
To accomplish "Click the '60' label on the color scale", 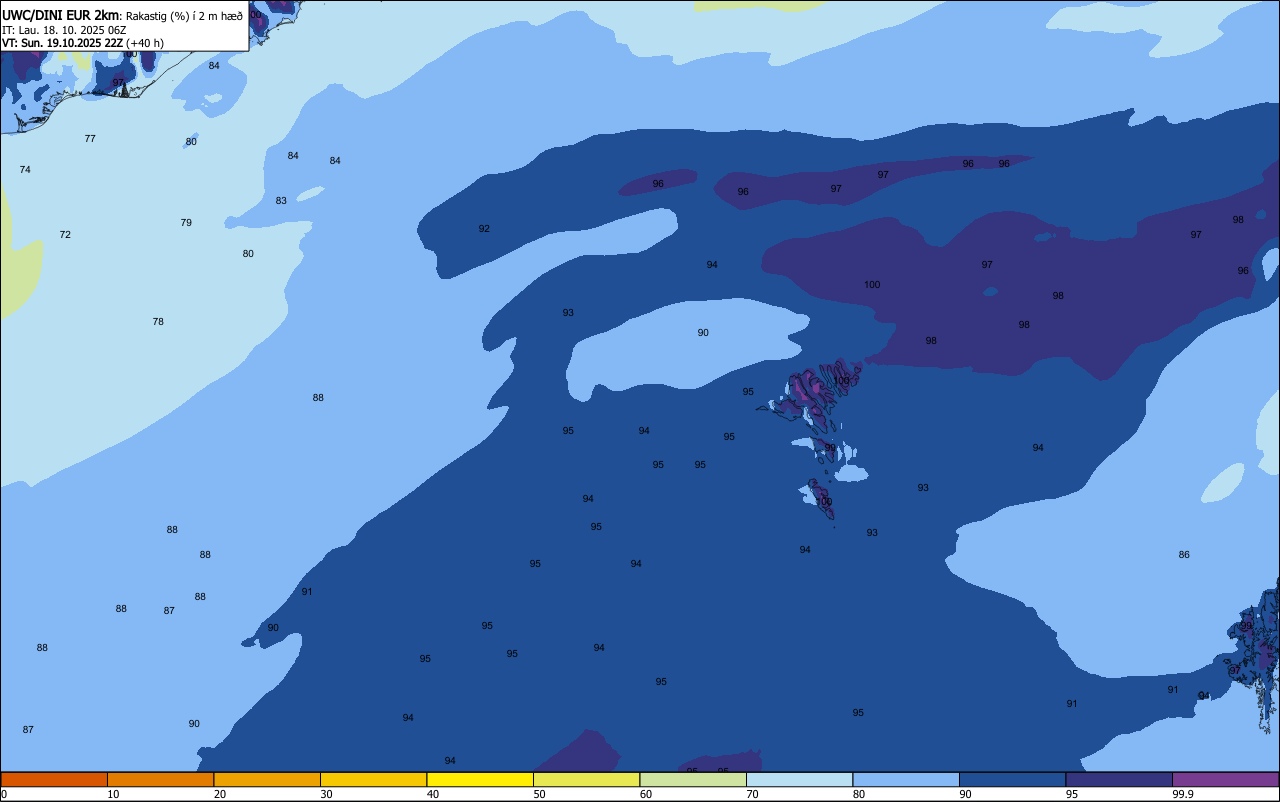I will tap(646, 794).
